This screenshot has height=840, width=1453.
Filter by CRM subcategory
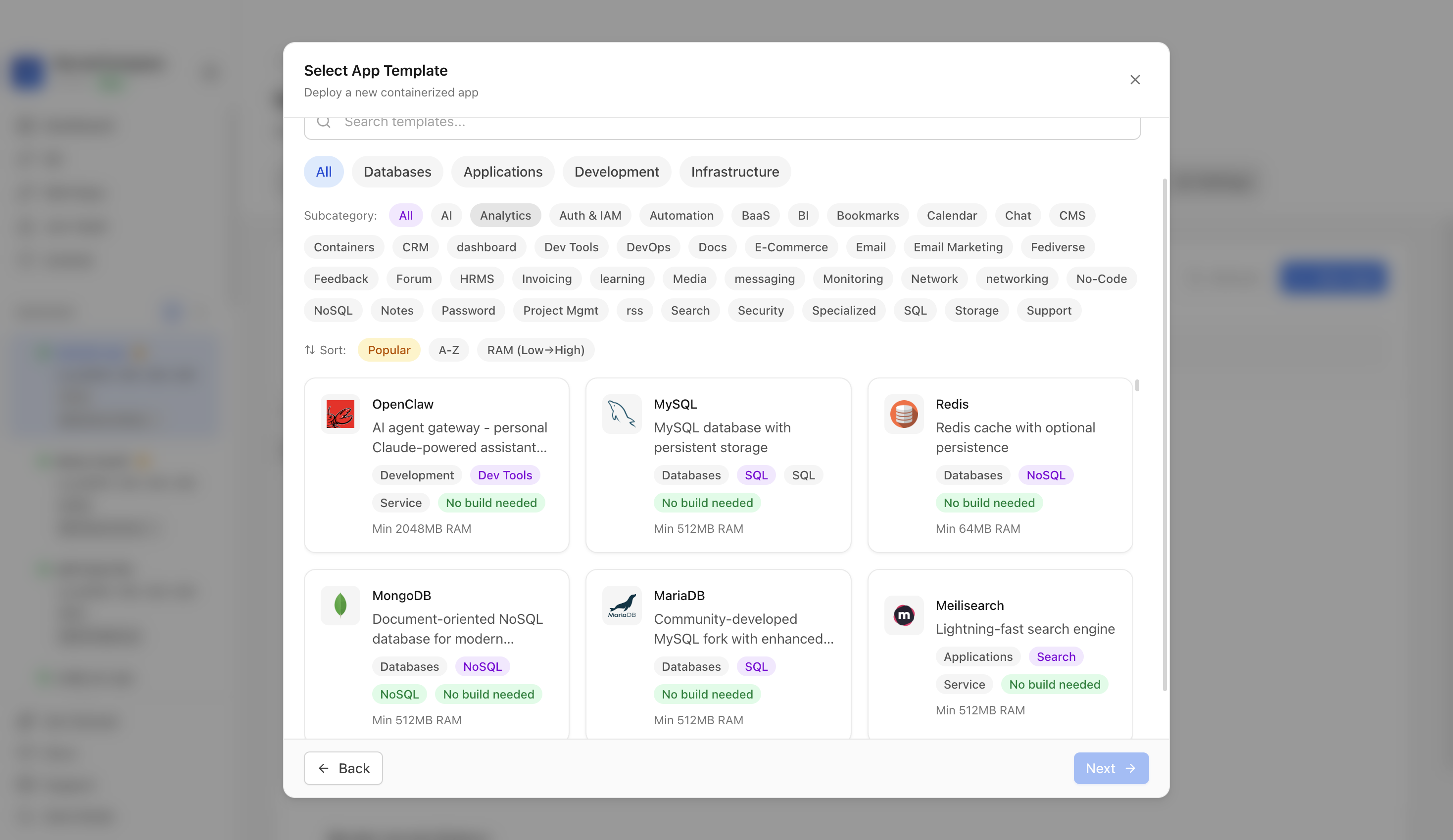415,247
